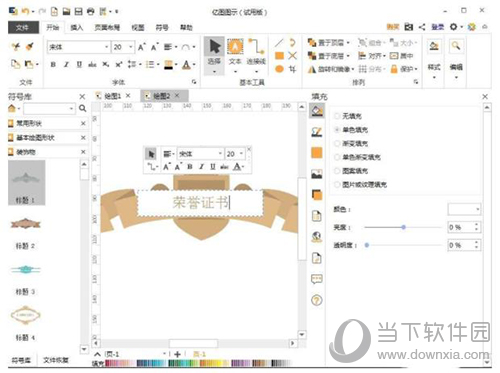The image size is (500, 373).
Task: Open the shadow tab in the side panel
Action: (x=317, y=195)
